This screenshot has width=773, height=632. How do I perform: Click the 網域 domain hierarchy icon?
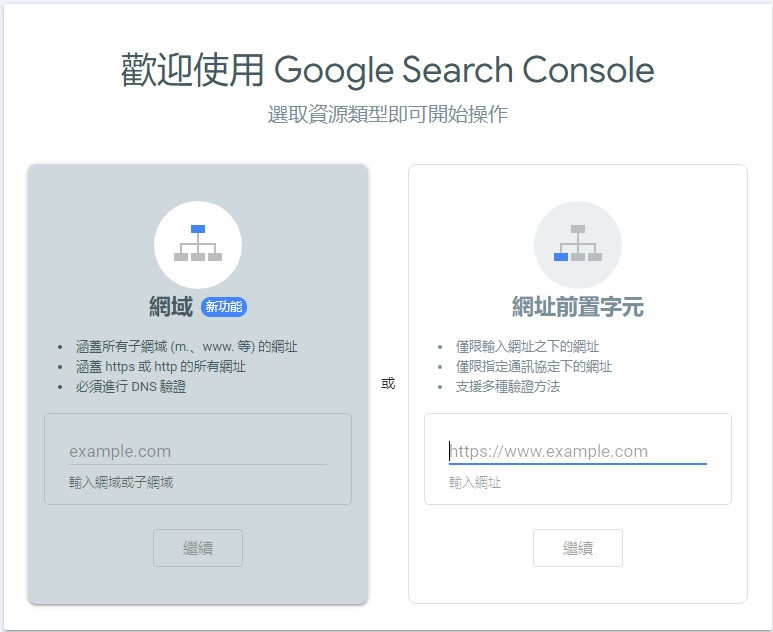pyautogui.click(x=198, y=245)
